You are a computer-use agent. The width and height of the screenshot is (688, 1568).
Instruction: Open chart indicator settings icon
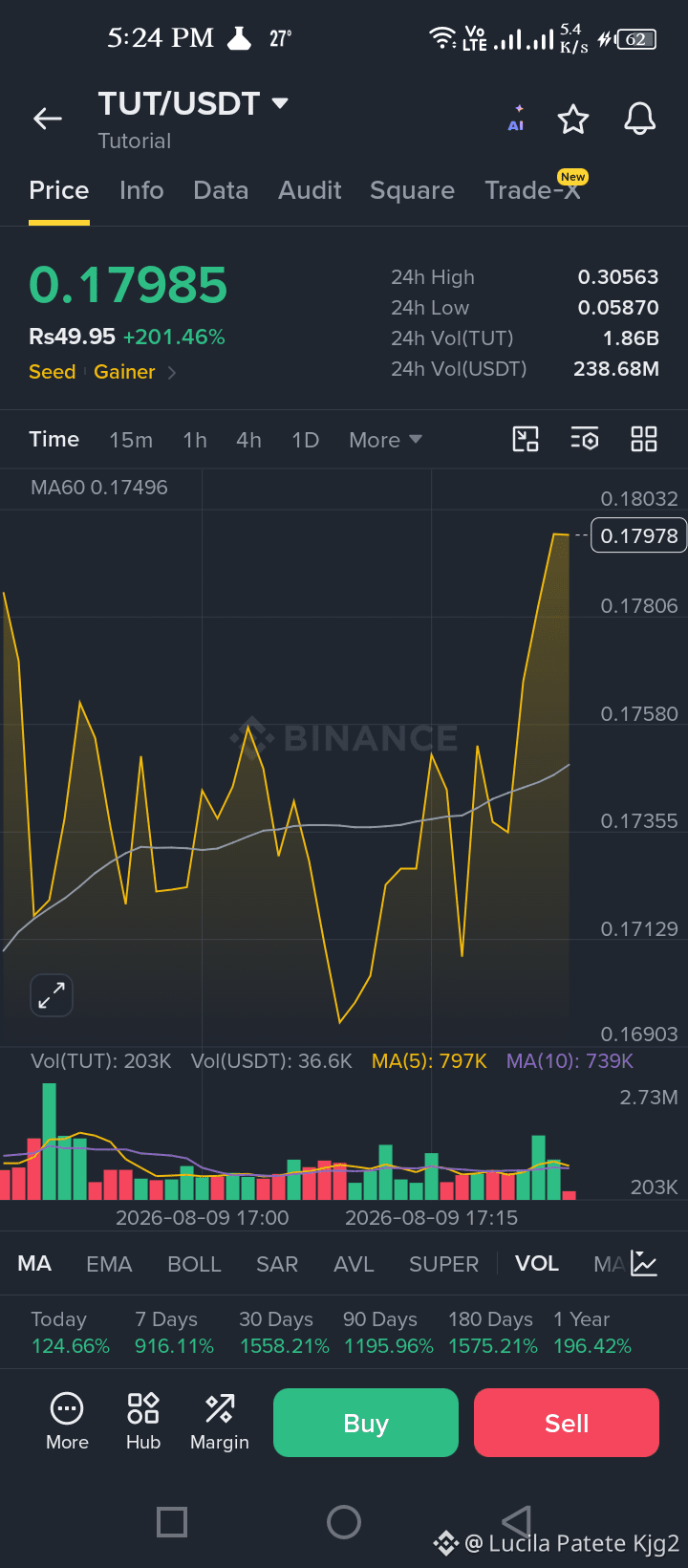click(x=585, y=439)
